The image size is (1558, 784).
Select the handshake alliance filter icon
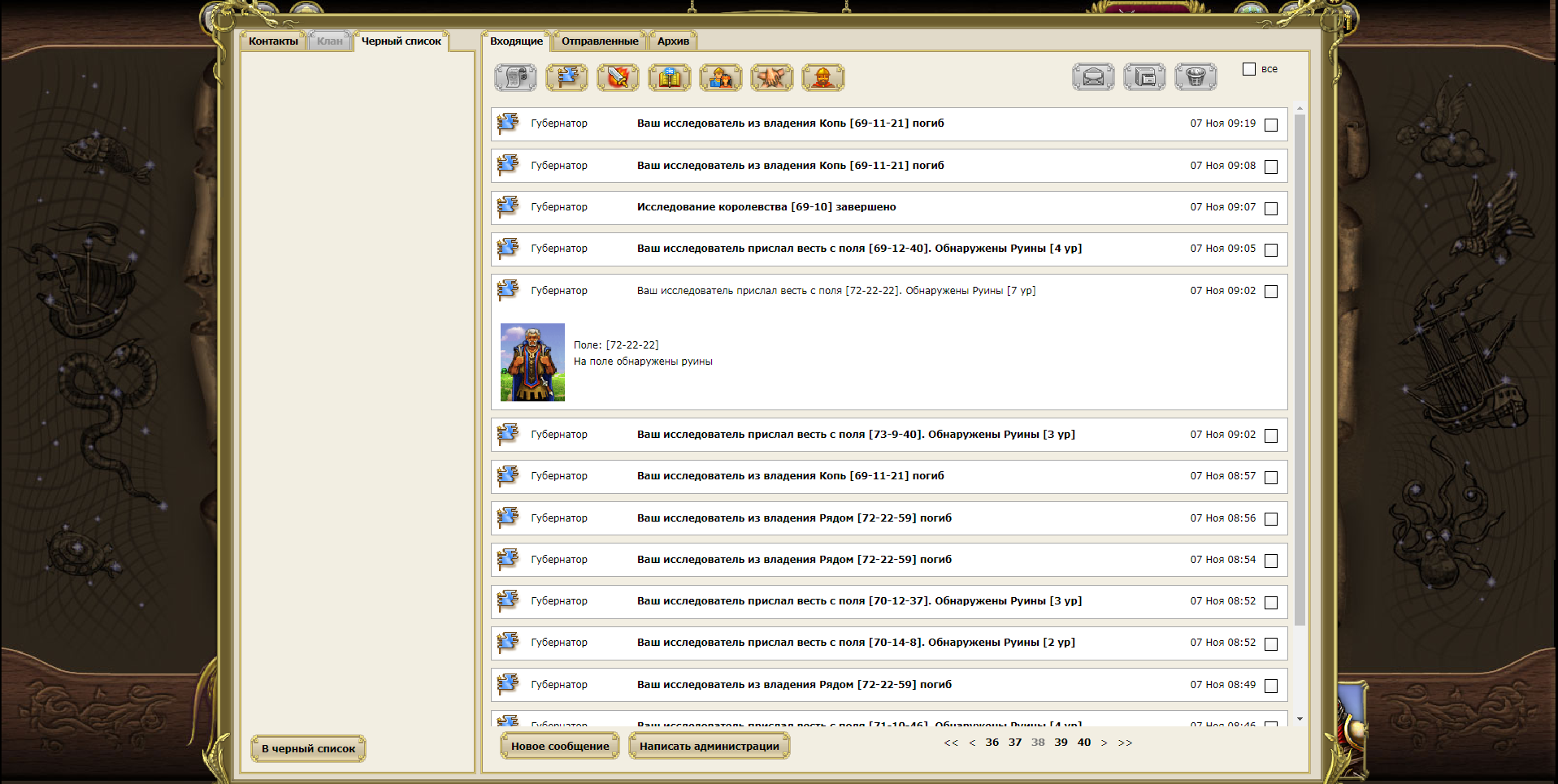click(x=772, y=77)
